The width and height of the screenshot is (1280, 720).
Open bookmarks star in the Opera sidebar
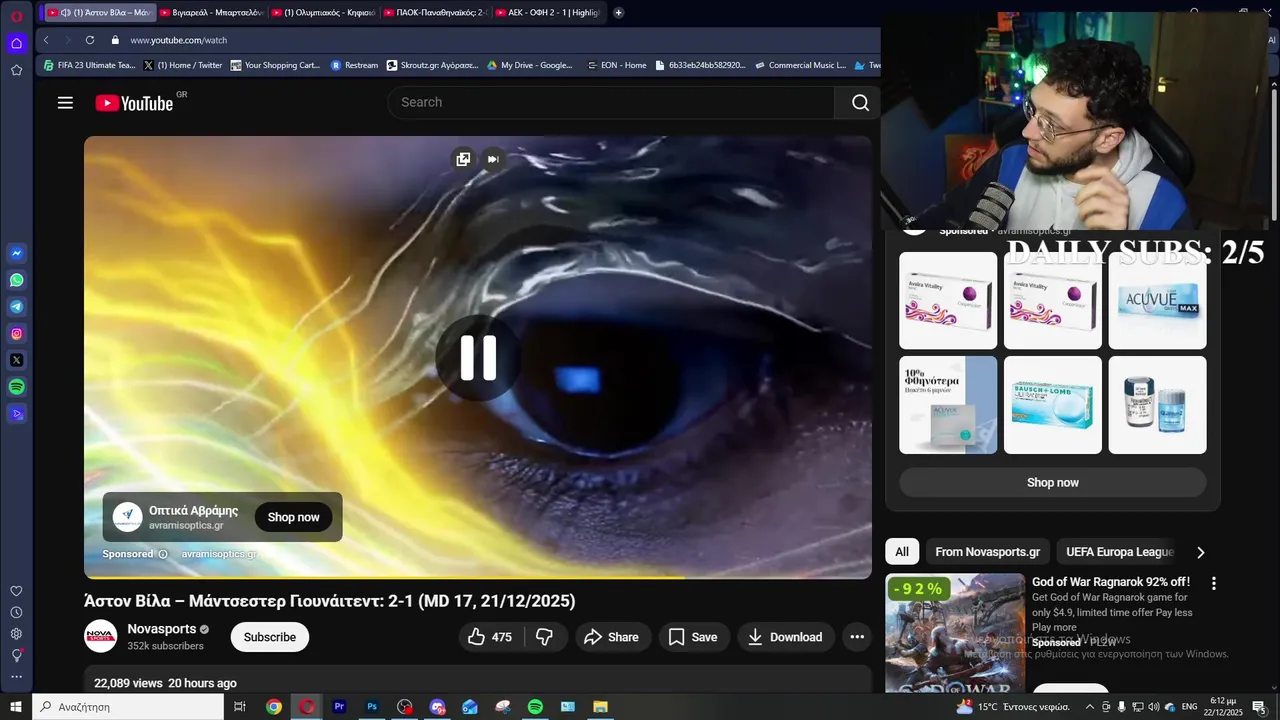click(16, 70)
